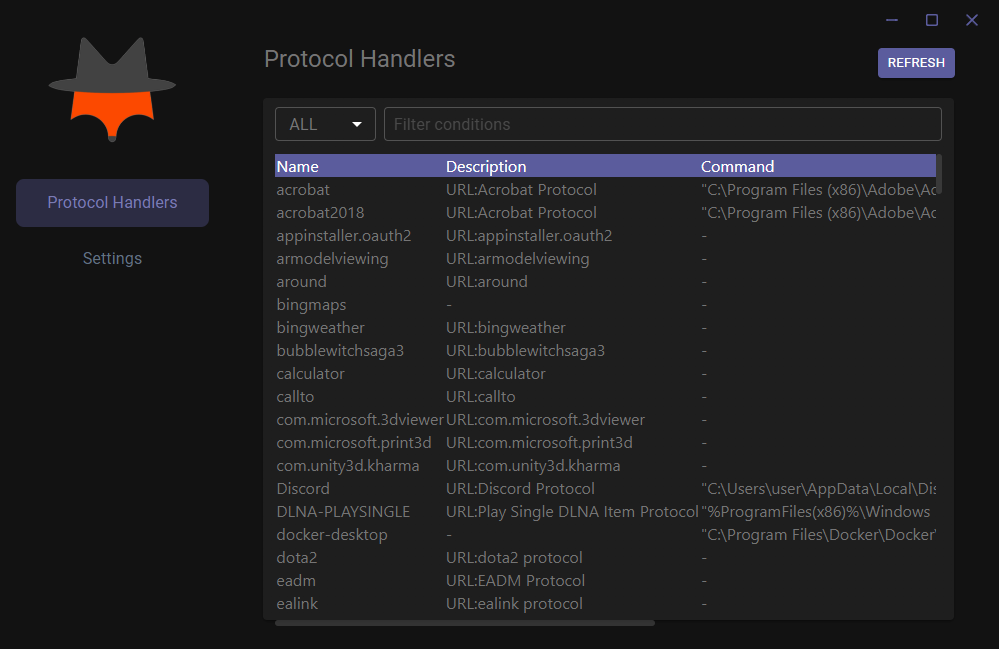Click the REFRESH button
Image resolution: width=999 pixels, height=649 pixels.
[x=916, y=63]
